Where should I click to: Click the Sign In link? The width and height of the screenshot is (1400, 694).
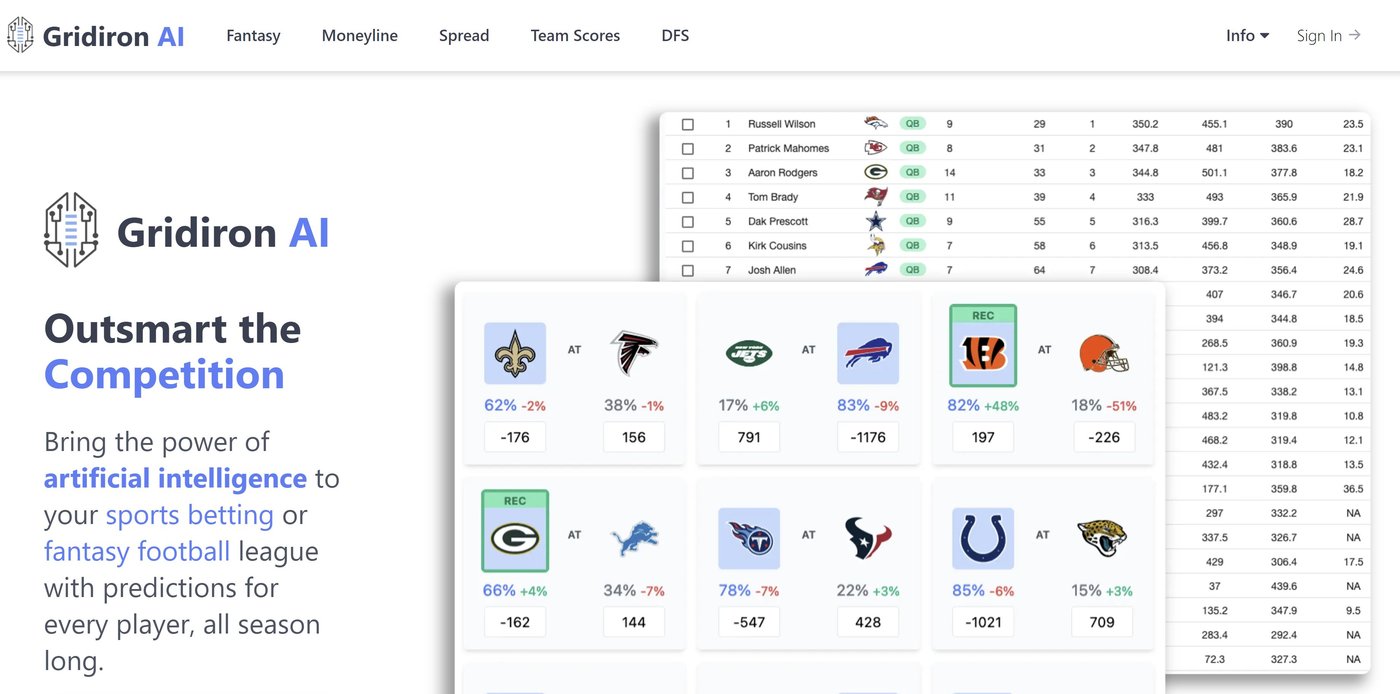click(x=1328, y=35)
